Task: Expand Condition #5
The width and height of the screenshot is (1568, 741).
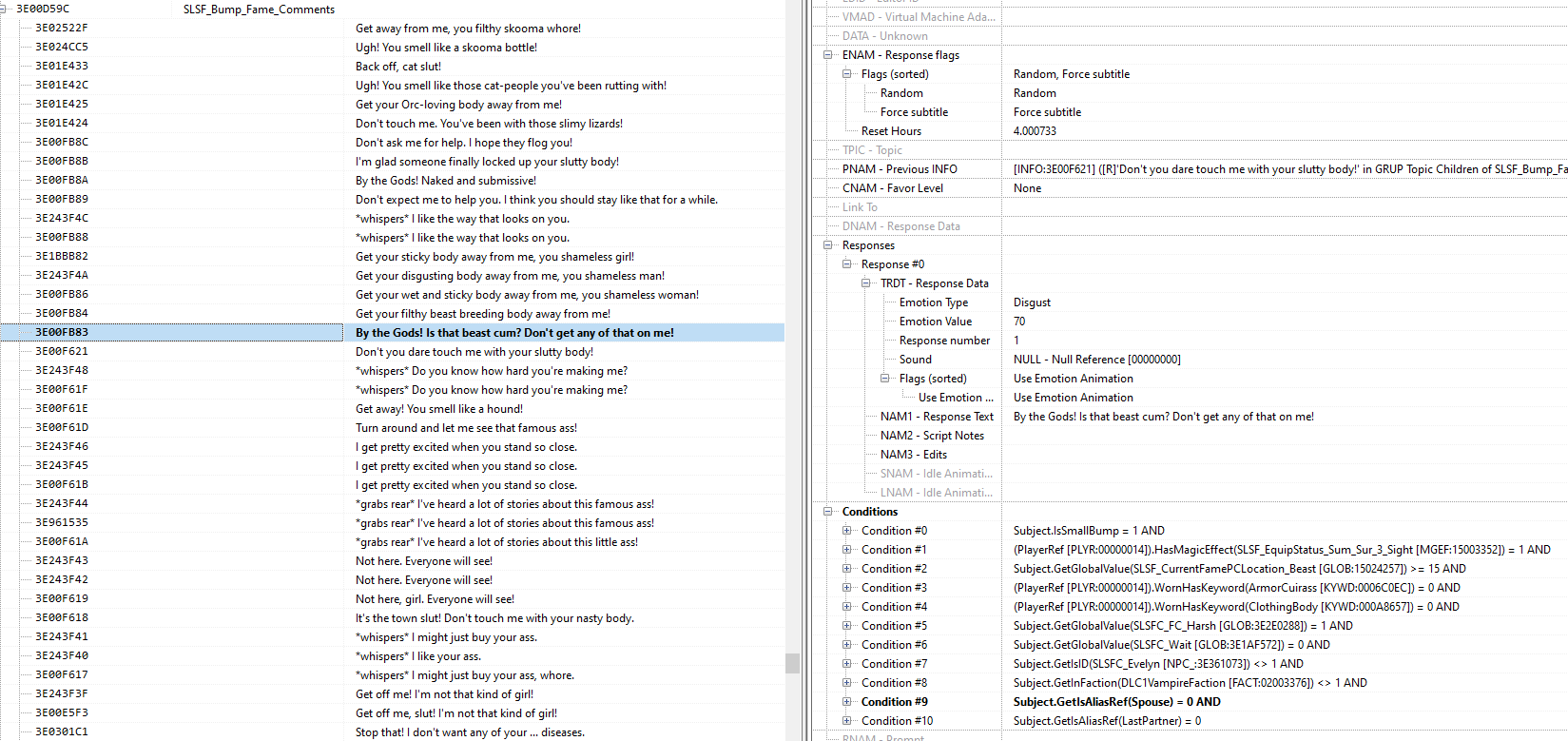Action: pyautogui.click(x=847, y=626)
